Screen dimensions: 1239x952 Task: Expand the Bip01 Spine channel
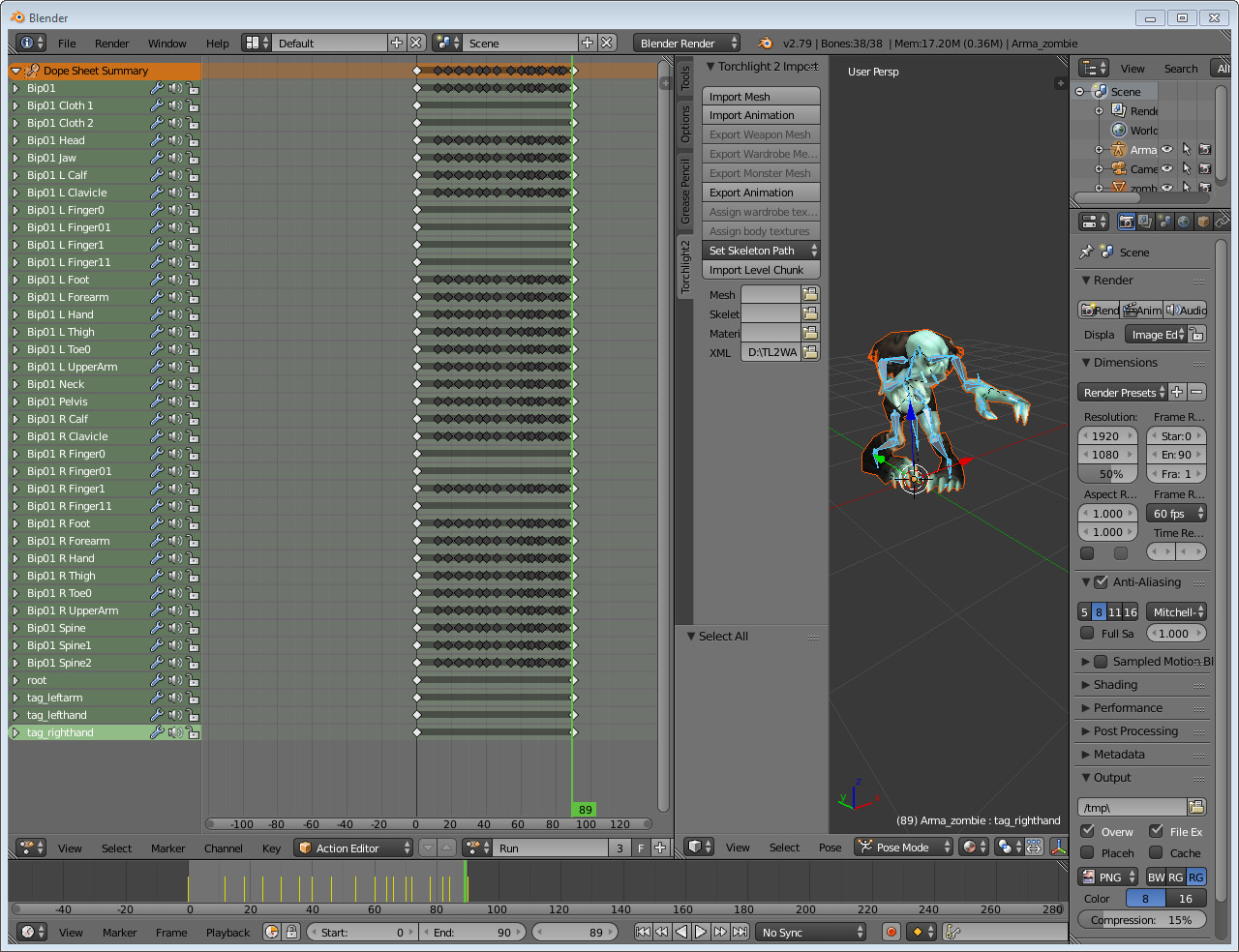[x=15, y=628]
